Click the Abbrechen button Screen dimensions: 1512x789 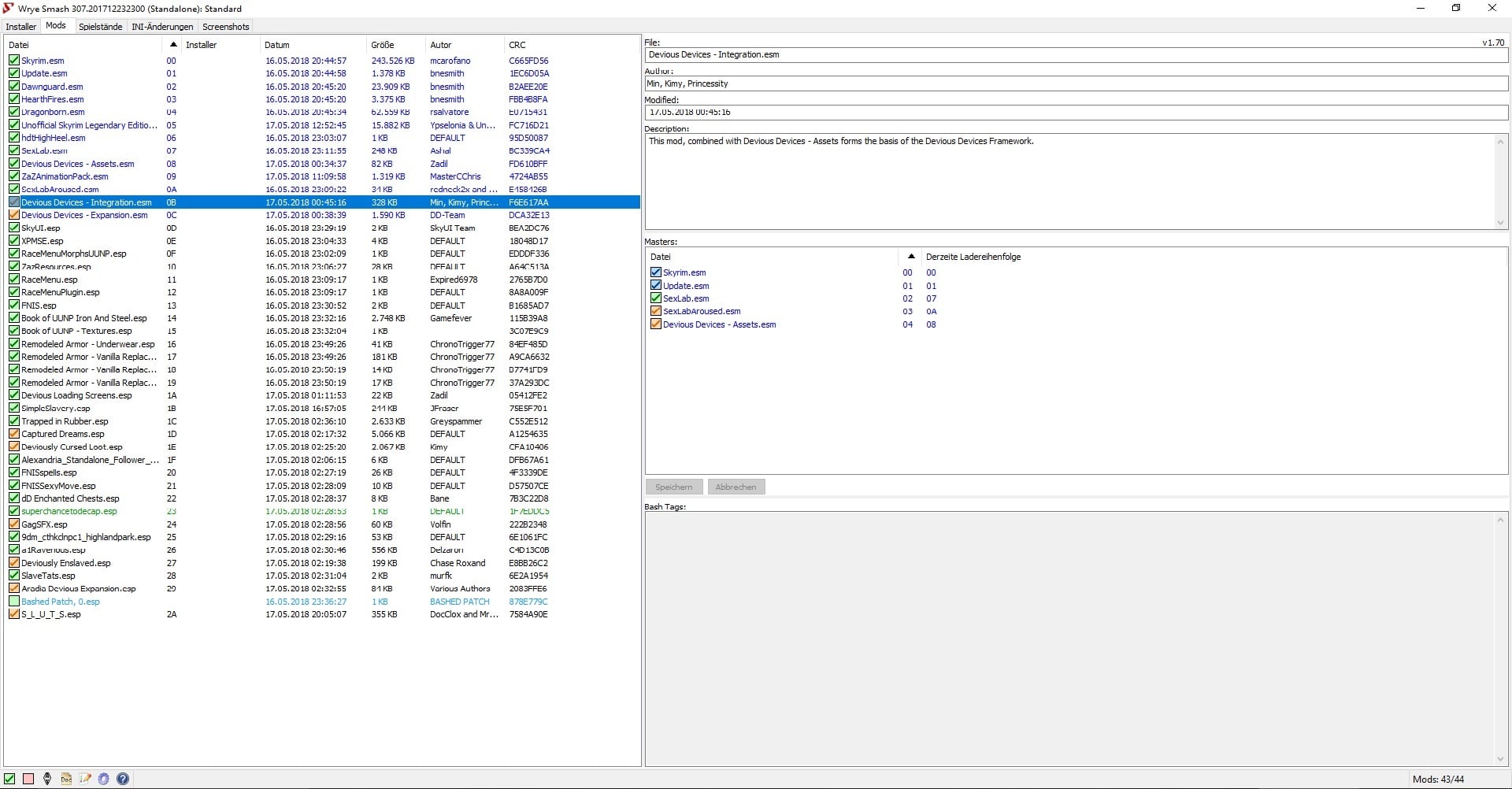pos(736,487)
